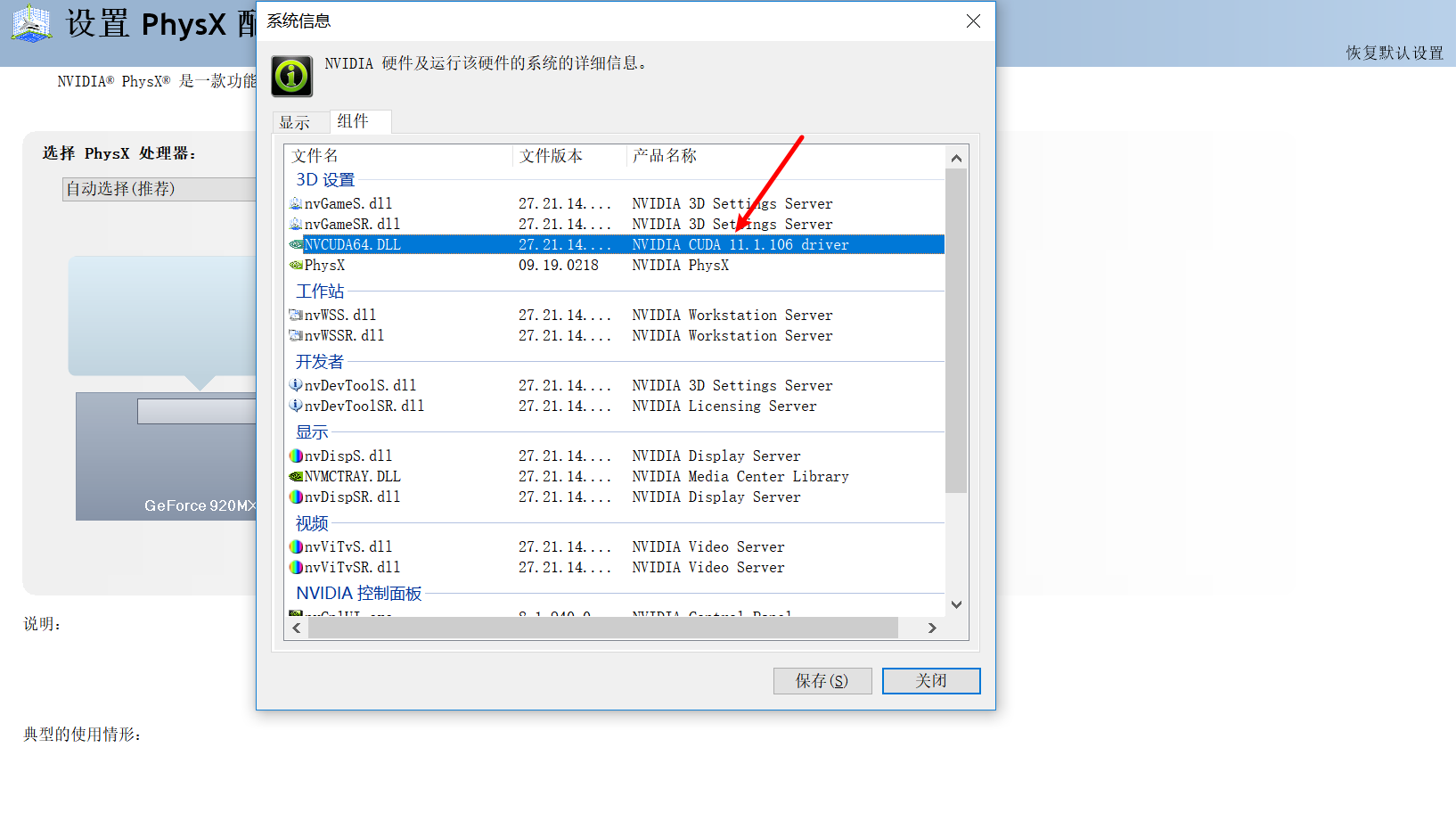Click NVIDIA Licensing Server product name

[x=724, y=406]
